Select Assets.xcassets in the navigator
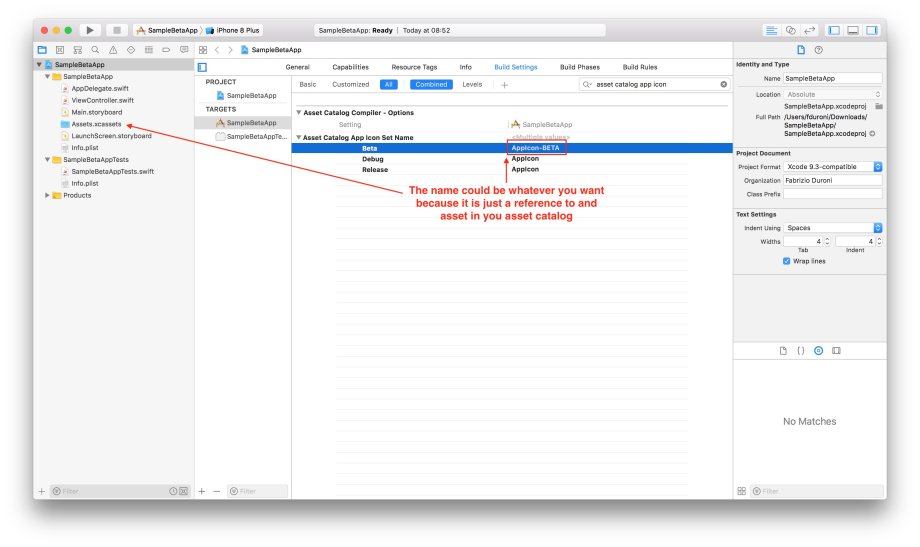920x547 pixels. click(96, 124)
